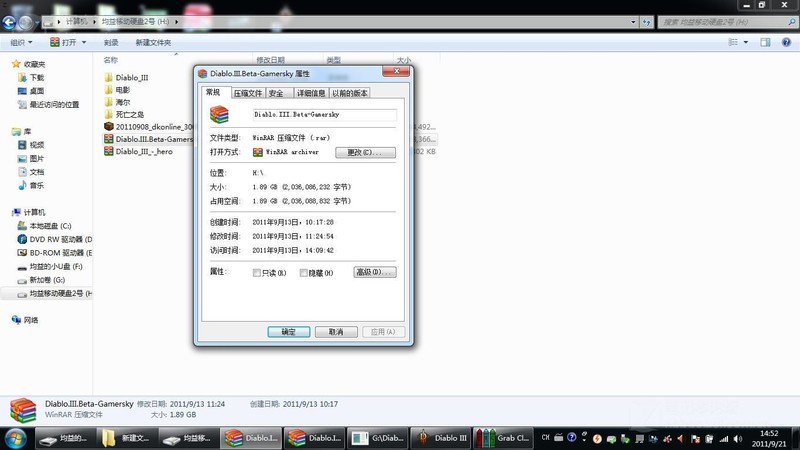Open the view options dropdown arrow

pos(745,42)
